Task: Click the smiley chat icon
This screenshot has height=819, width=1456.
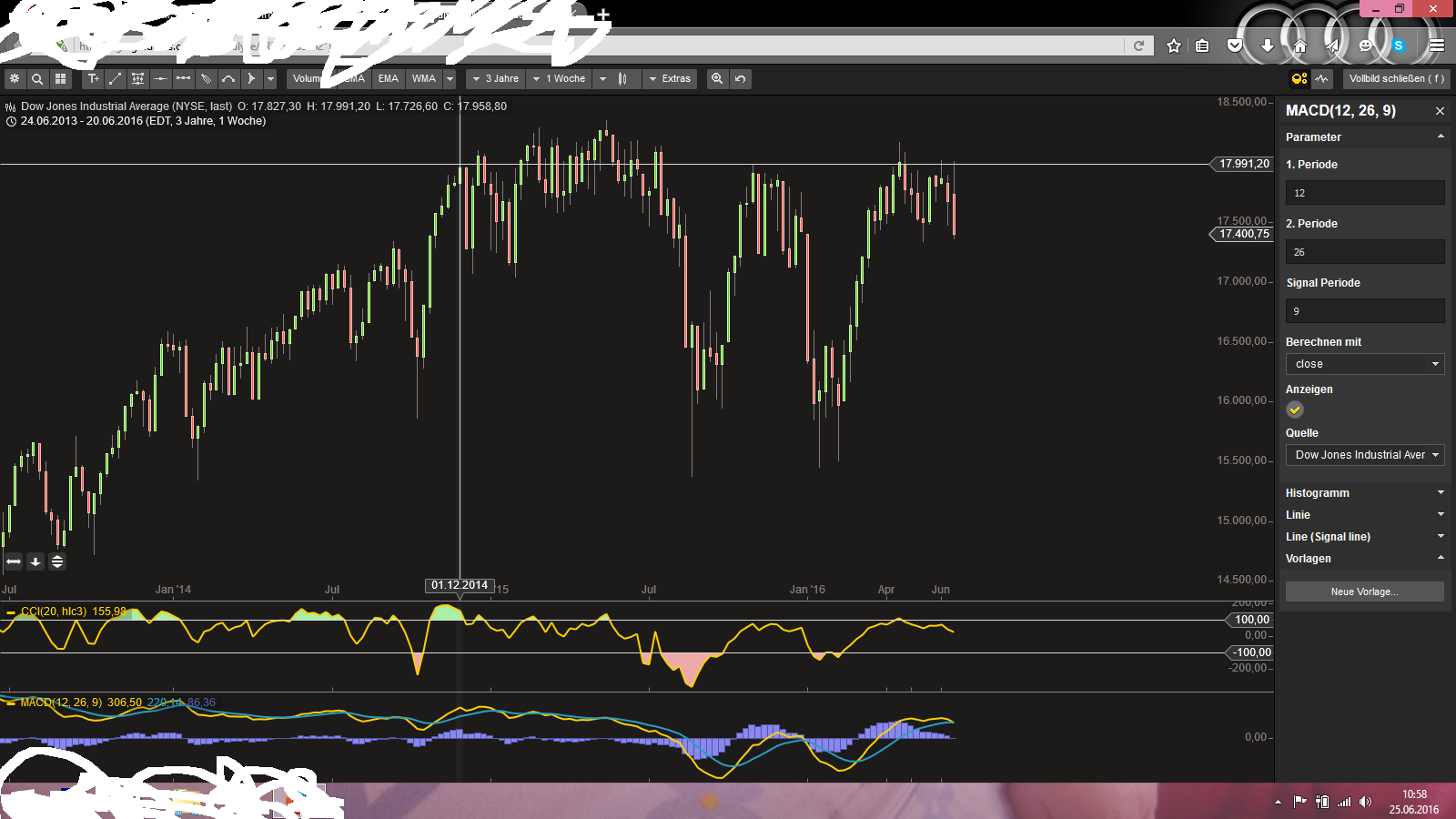Action: pos(1365,45)
